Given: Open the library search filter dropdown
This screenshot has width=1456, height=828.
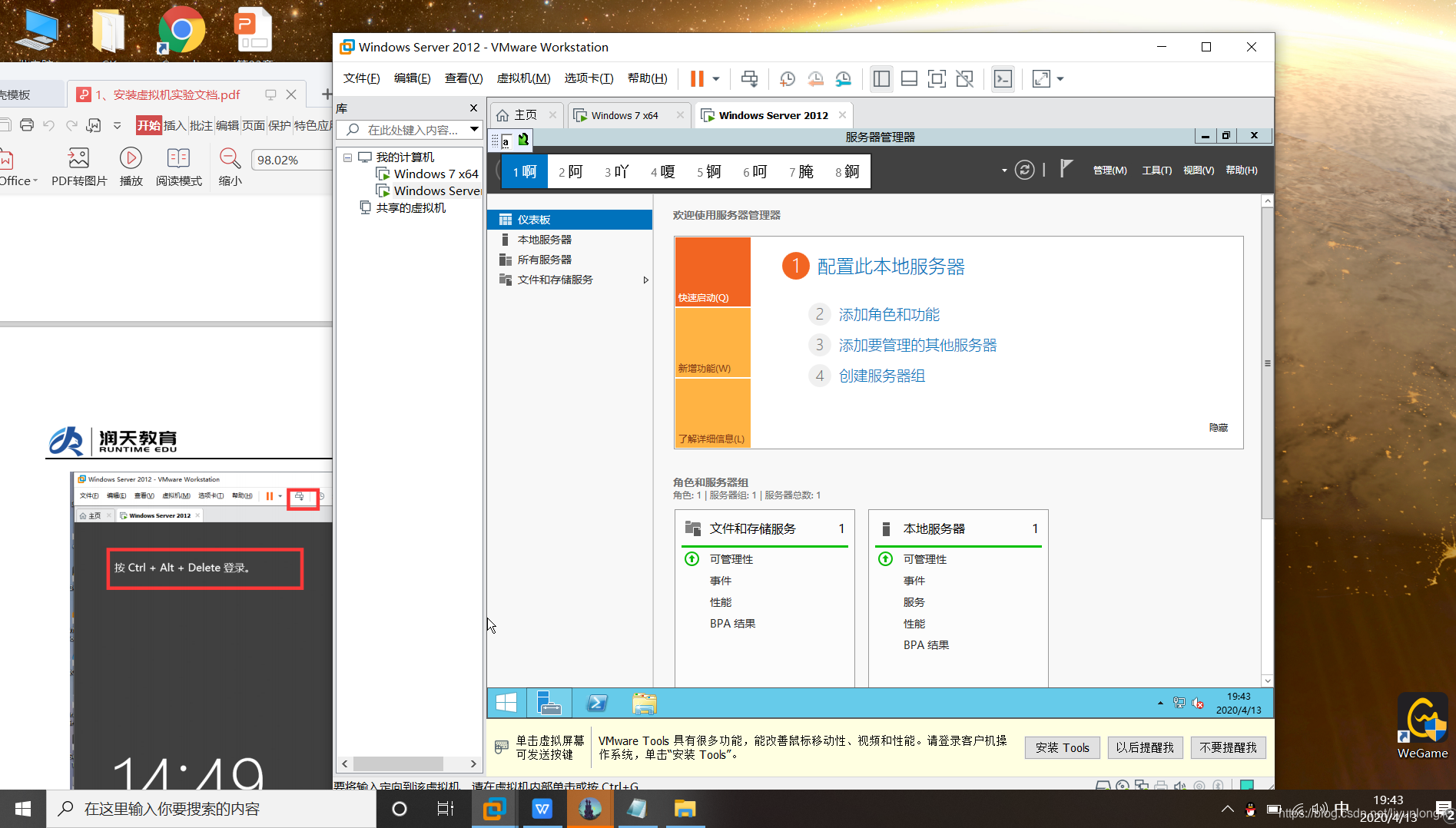Looking at the screenshot, I should [x=474, y=130].
